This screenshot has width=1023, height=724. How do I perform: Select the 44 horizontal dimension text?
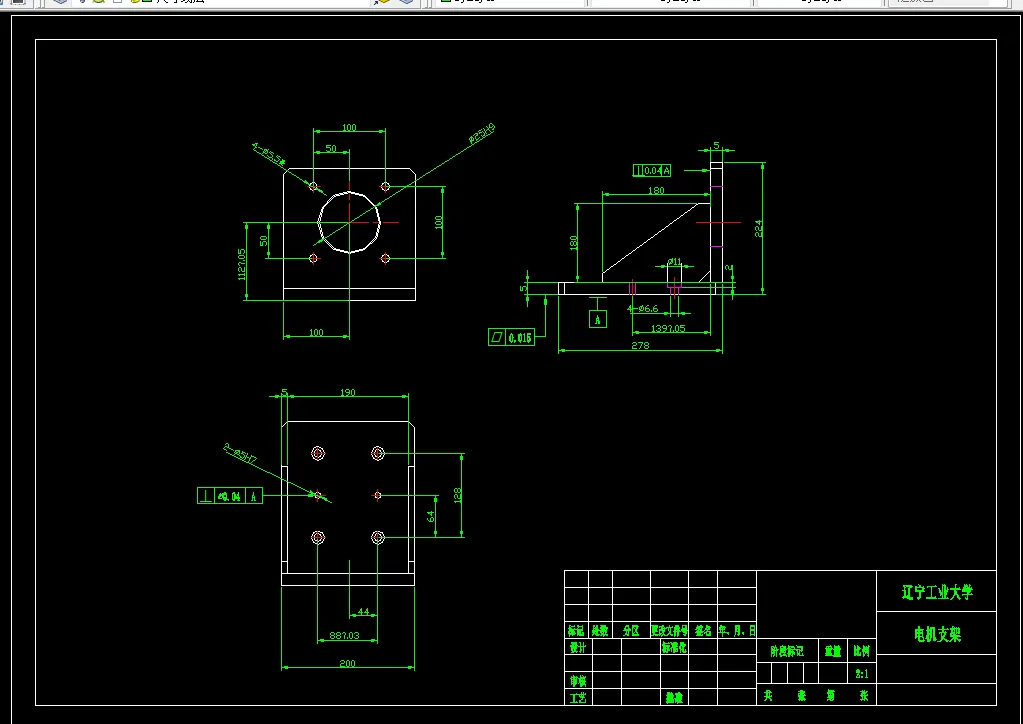(x=363, y=612)
